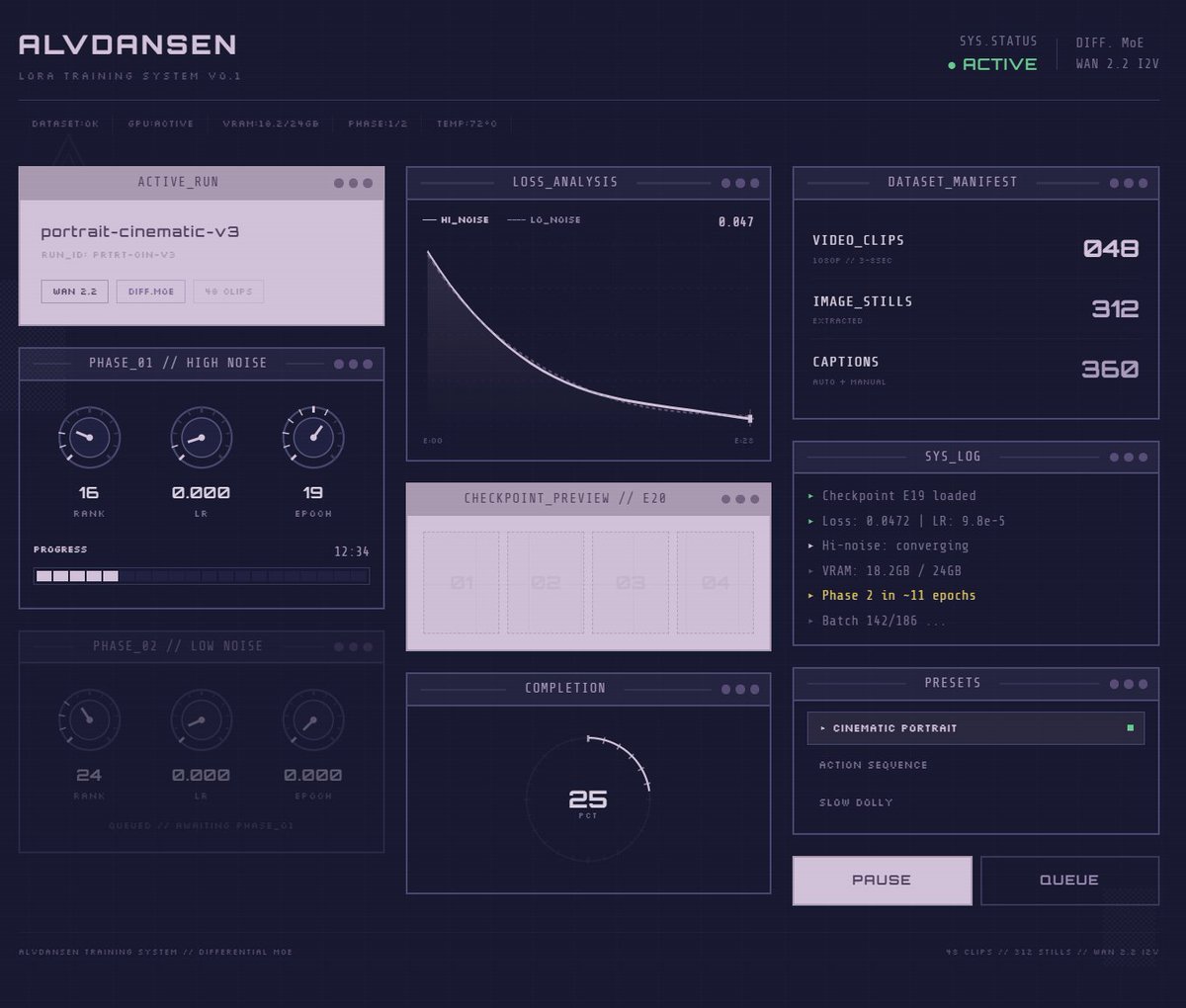
Task: Click the three-dot control in PHASE_01 header
Action: [353, 364]
